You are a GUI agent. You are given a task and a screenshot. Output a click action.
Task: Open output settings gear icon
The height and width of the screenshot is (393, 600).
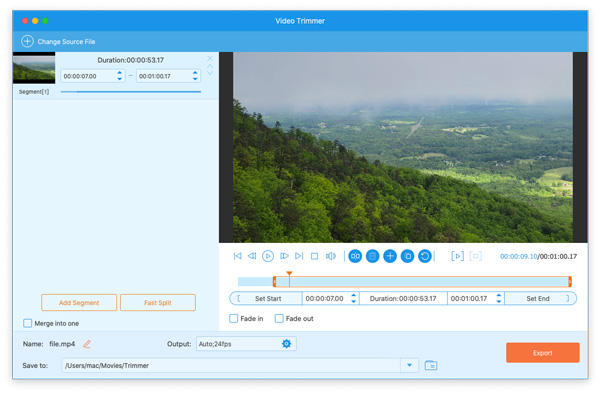(x=286, y=344)
